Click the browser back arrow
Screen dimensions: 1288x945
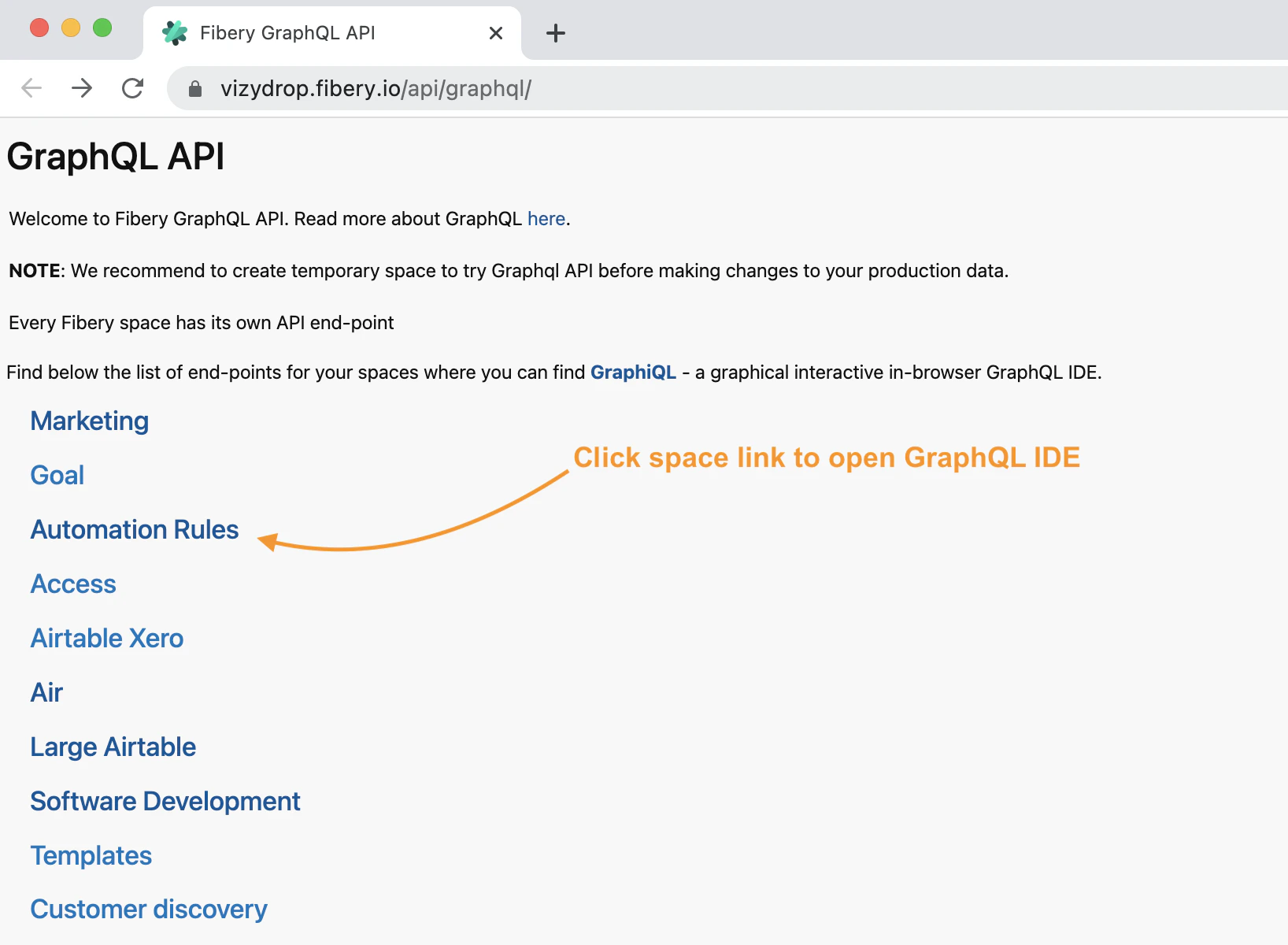(31, 88)
